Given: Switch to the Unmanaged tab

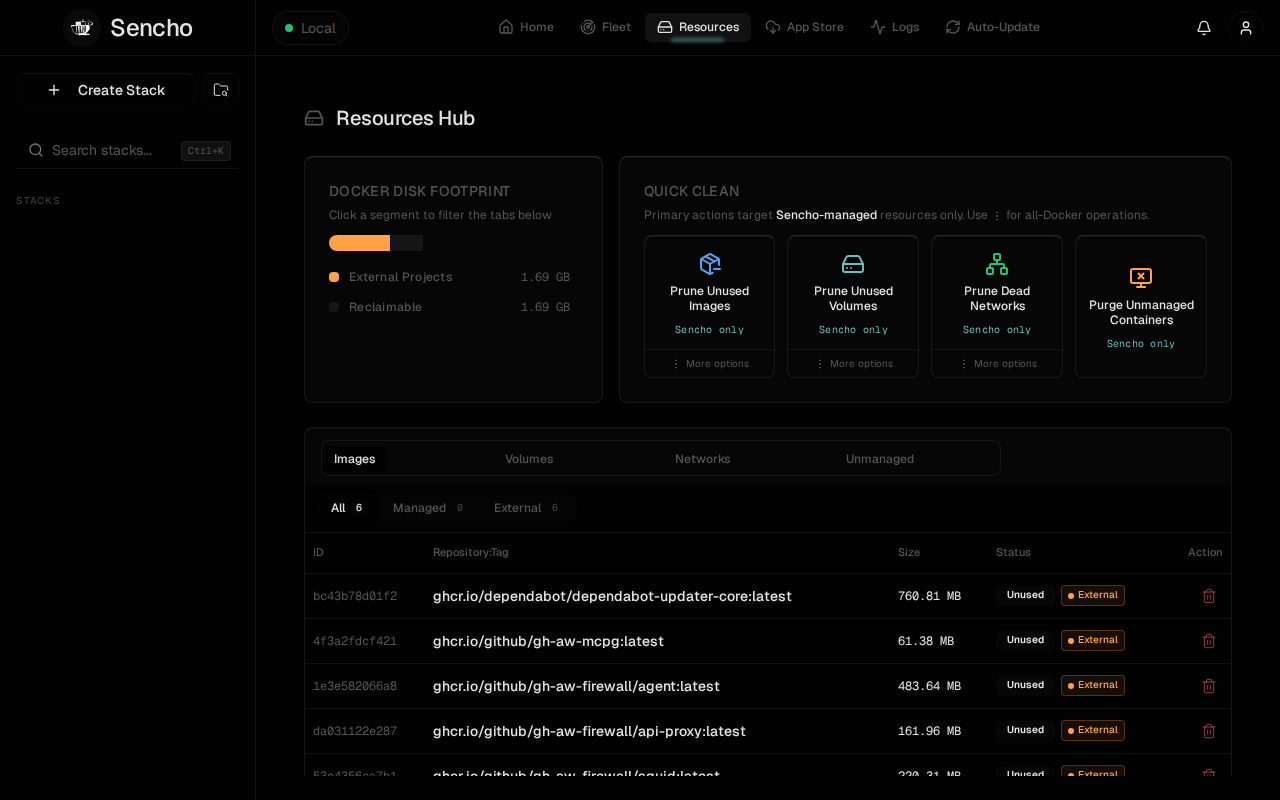Looking at the screenshot, I should pyautogui.click(x=880, y=459).
